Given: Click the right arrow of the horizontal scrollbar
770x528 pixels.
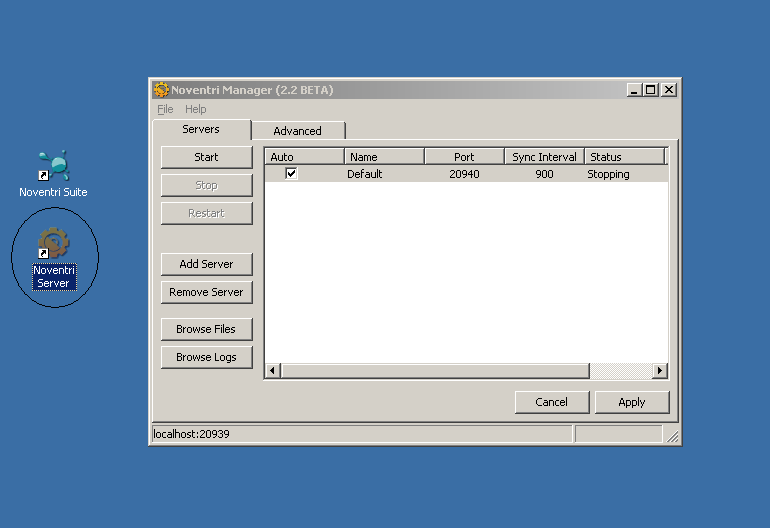Looking at the screenshot, I should (x=660, y=370).
